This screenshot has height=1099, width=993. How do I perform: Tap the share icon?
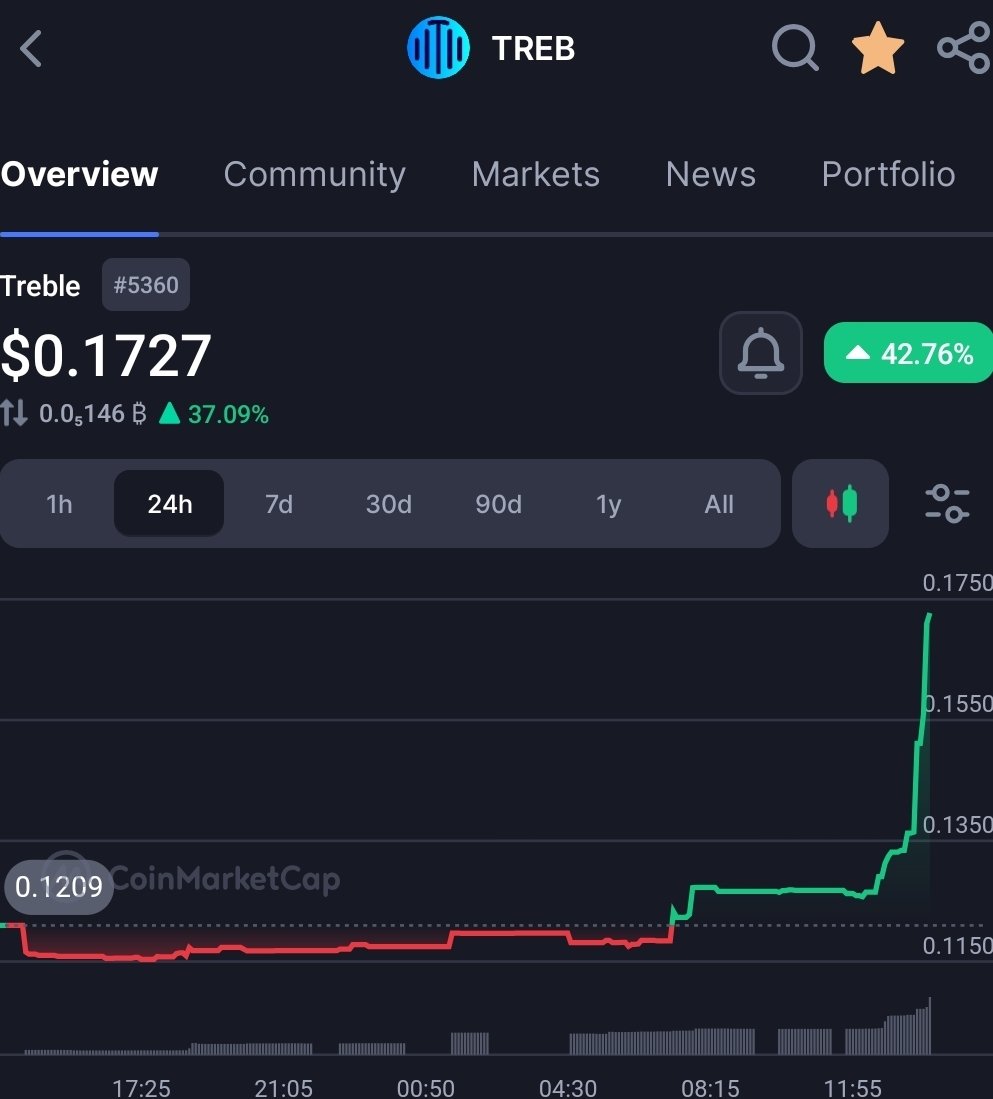click(x=964, y=48)
